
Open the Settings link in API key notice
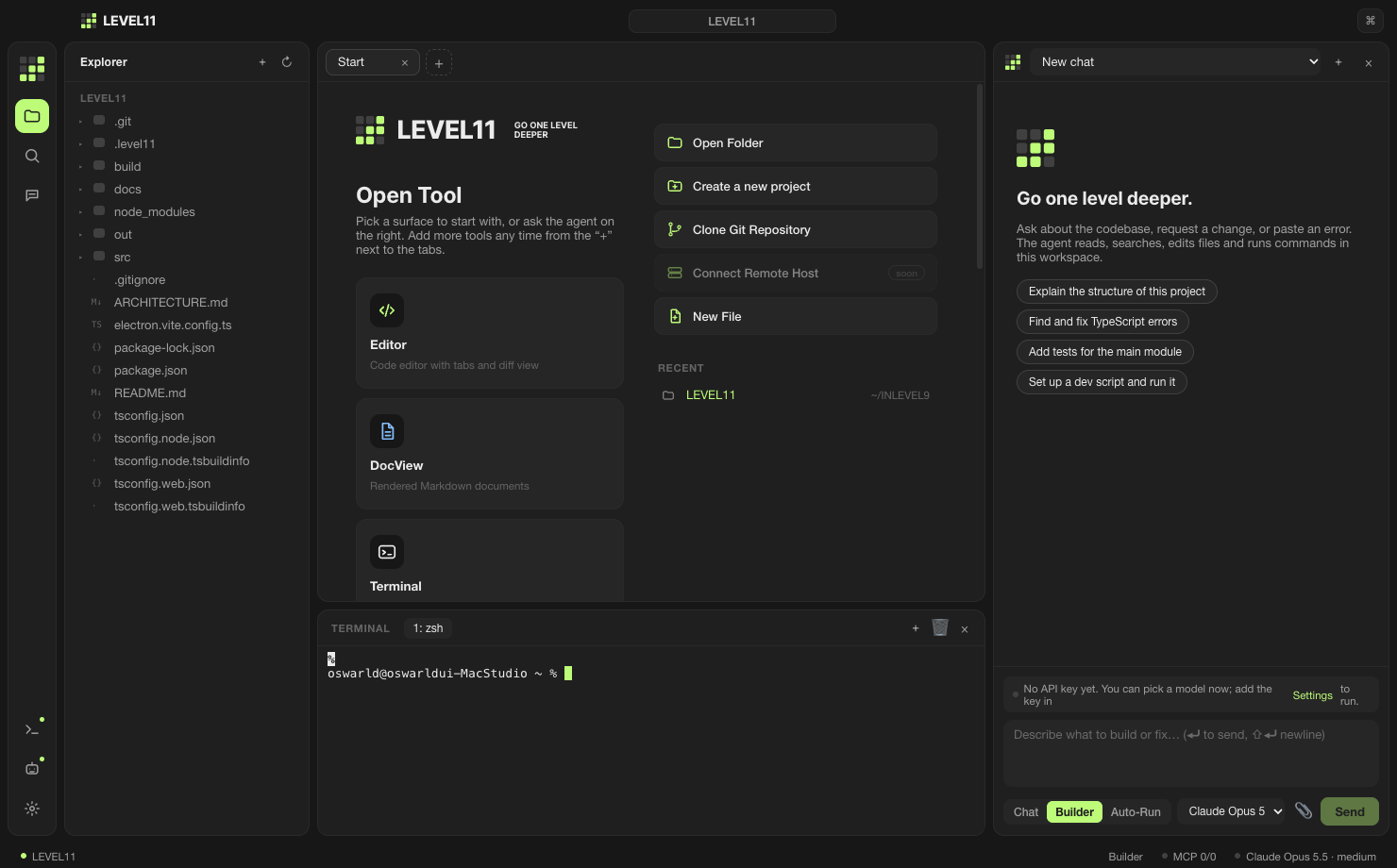1312,695
